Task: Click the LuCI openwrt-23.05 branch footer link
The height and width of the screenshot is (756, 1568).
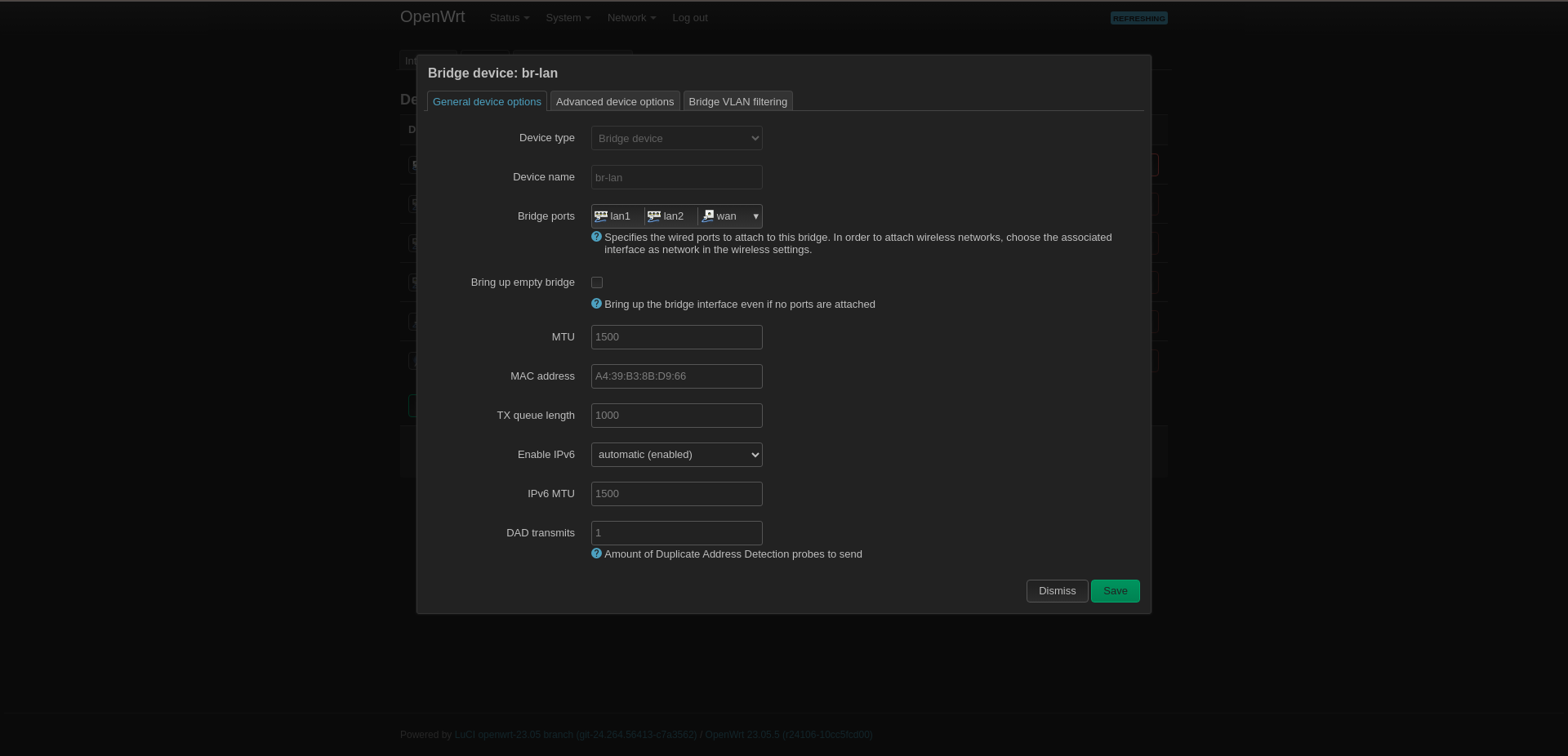Action: tap(576, 735)
